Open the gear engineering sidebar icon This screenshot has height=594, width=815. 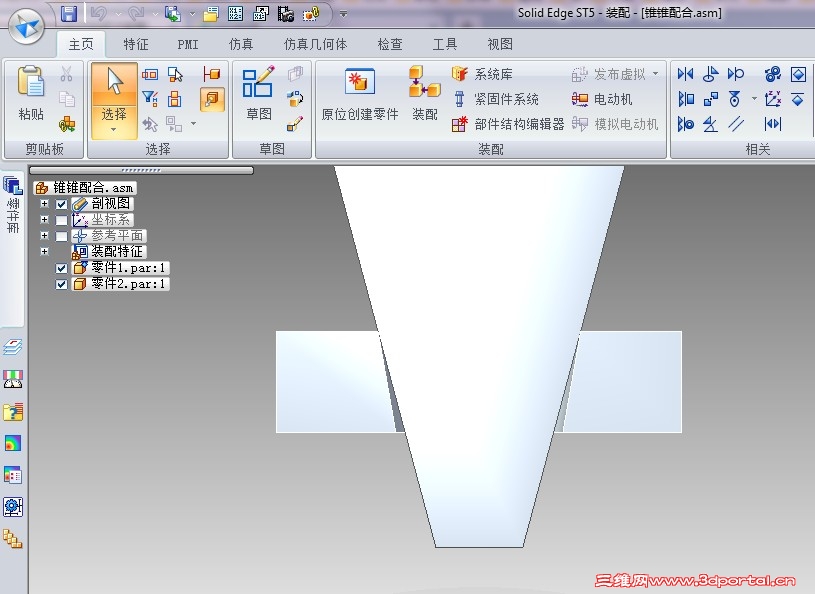[x=12, y=507]
